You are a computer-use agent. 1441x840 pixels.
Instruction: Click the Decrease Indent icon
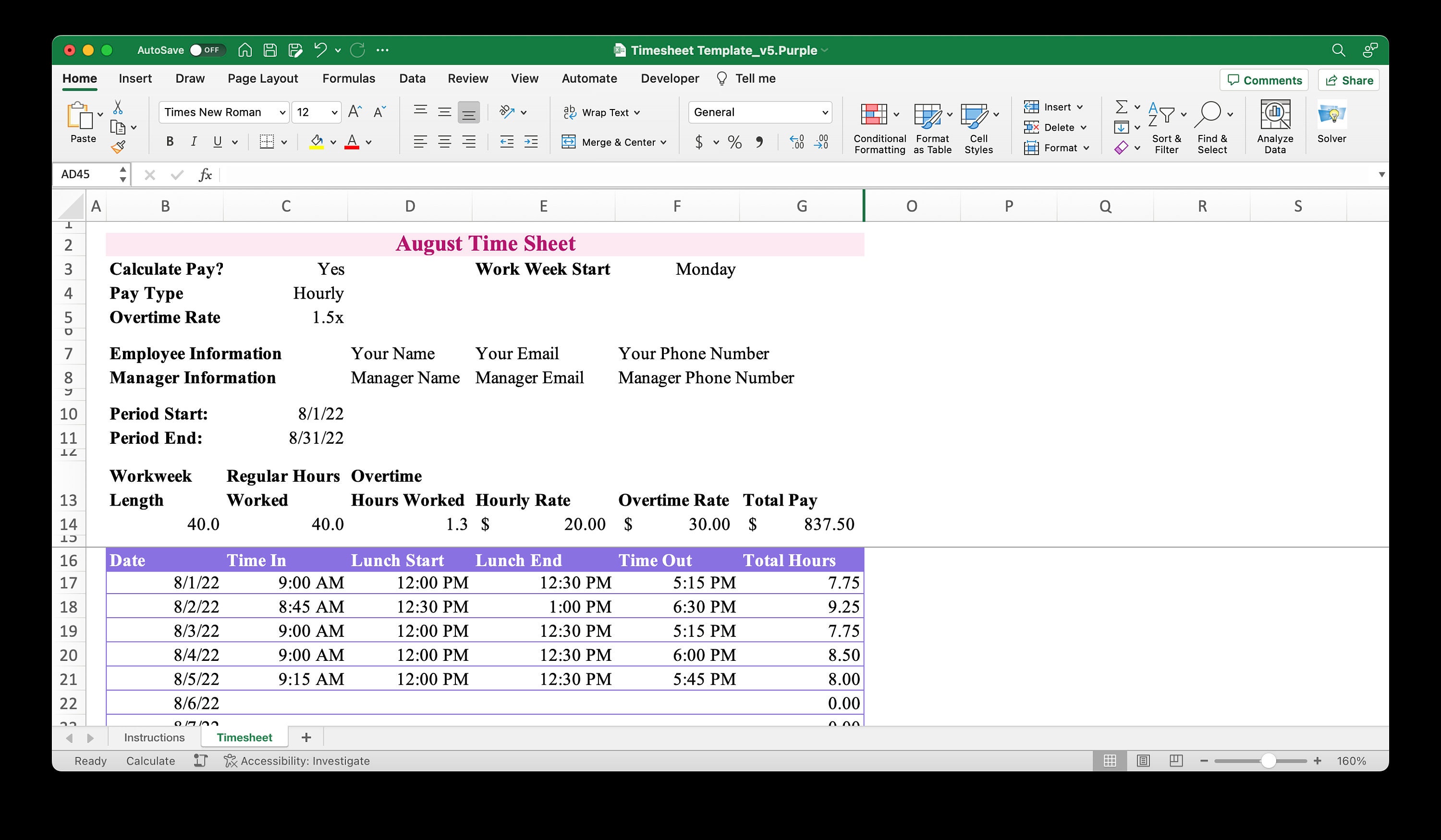[507, 142]
